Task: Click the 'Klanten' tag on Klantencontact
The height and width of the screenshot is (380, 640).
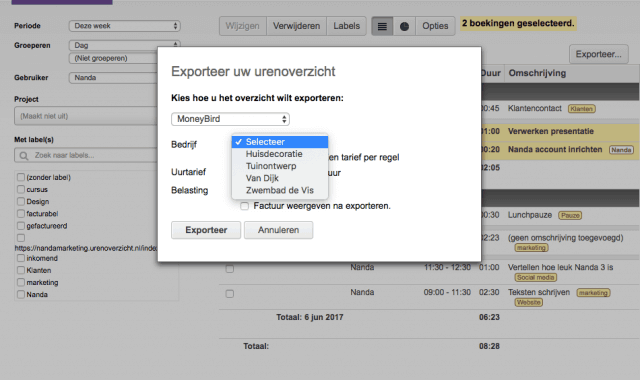Action: [x=582, y=109]
